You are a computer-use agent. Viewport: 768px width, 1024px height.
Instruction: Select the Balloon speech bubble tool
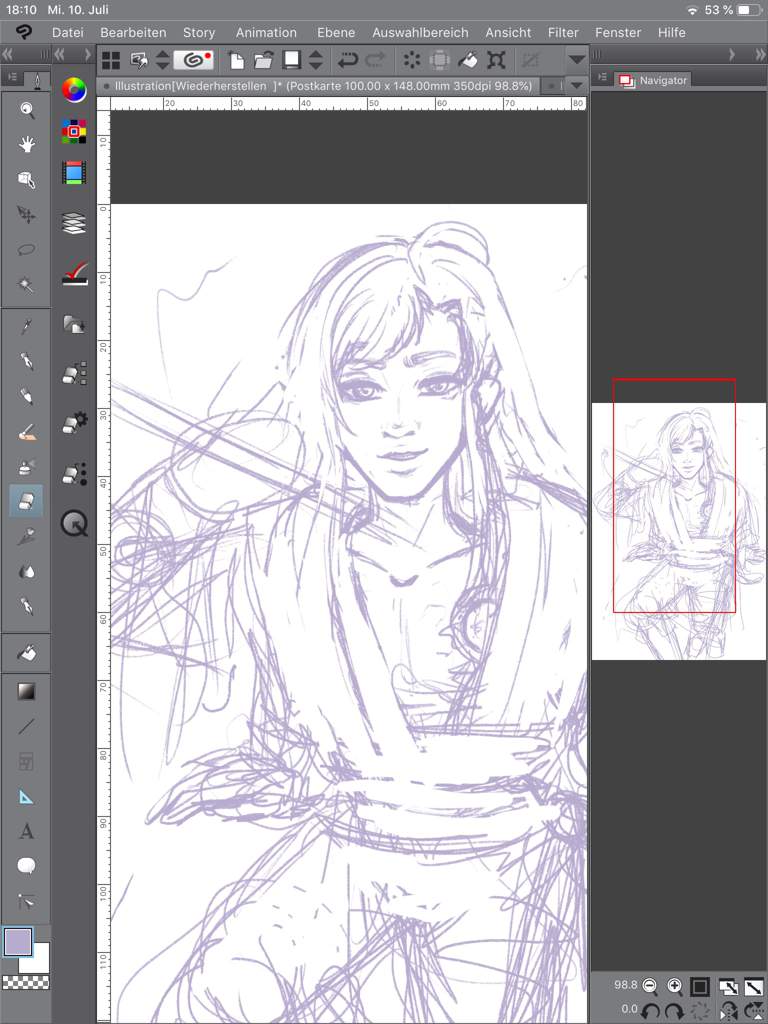pos(26,867)
